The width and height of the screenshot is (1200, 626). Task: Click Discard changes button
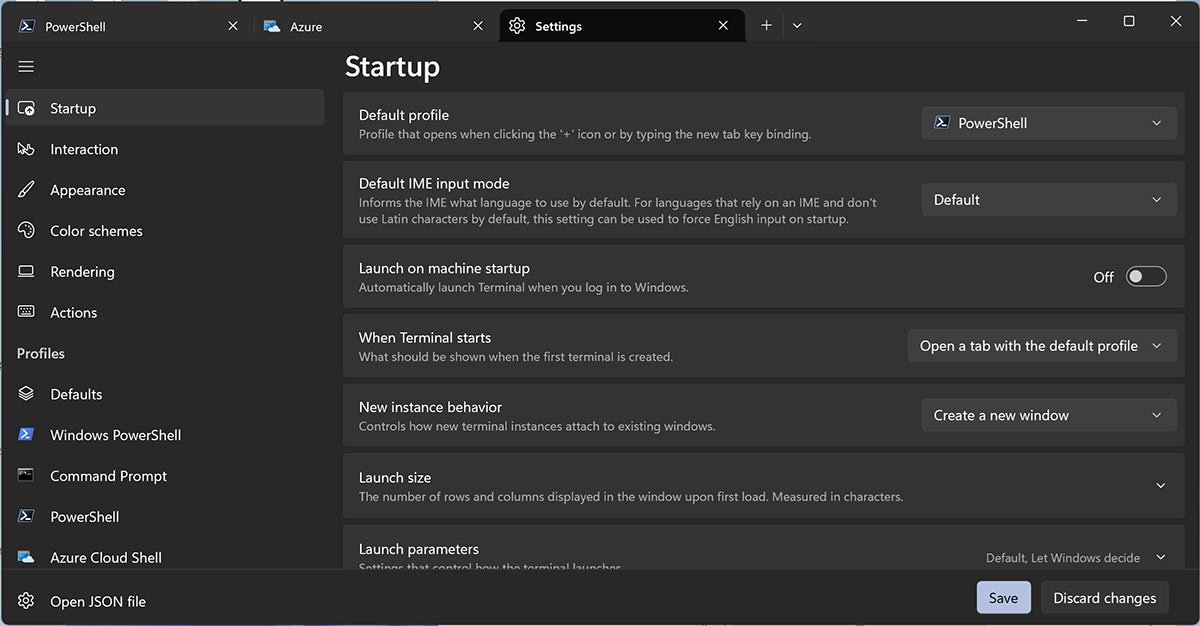click(1104, 598)
